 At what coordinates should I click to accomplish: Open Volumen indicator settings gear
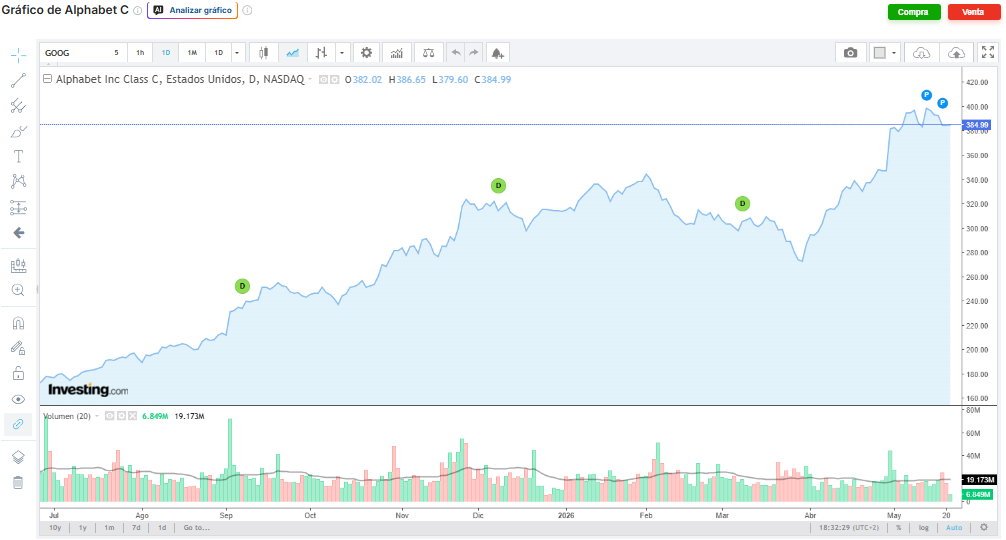click(x=121, y=416)
